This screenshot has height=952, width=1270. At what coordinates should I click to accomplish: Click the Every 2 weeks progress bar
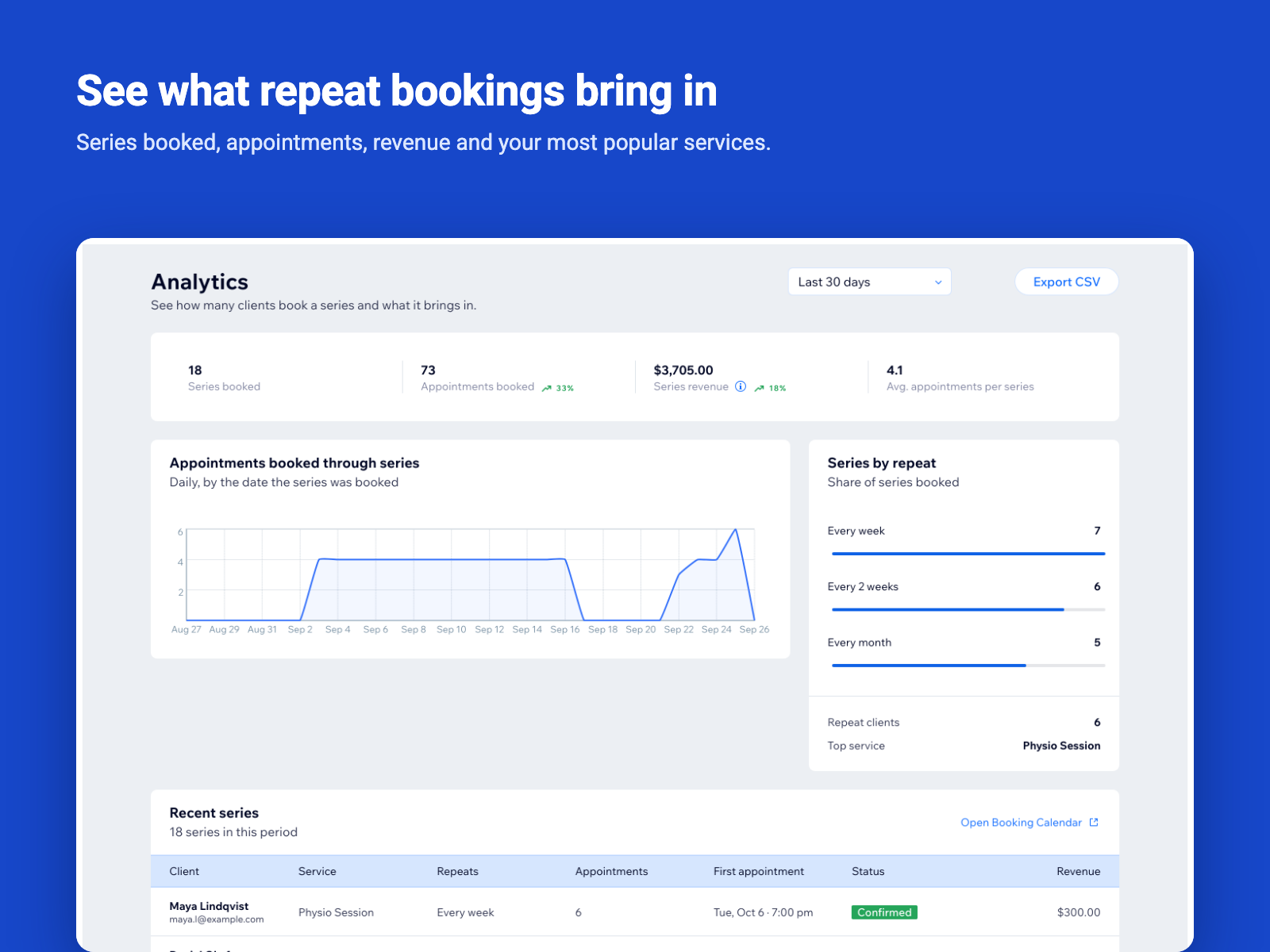pos(968,609)
